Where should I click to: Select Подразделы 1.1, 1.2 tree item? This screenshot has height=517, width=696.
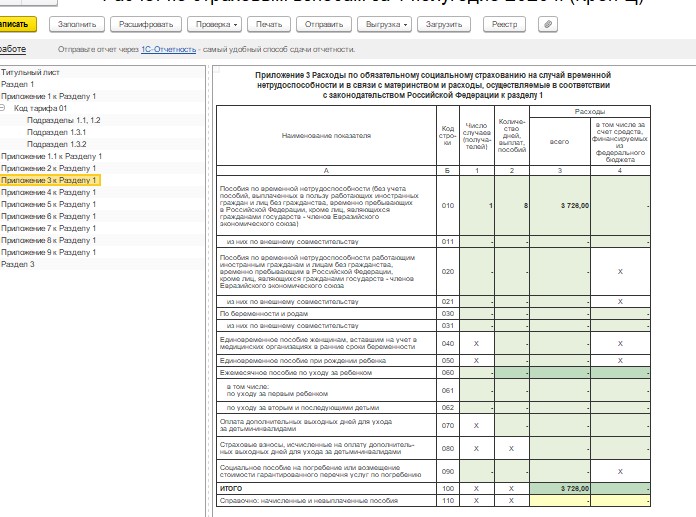pyautogui.click(x=63, y=120)
